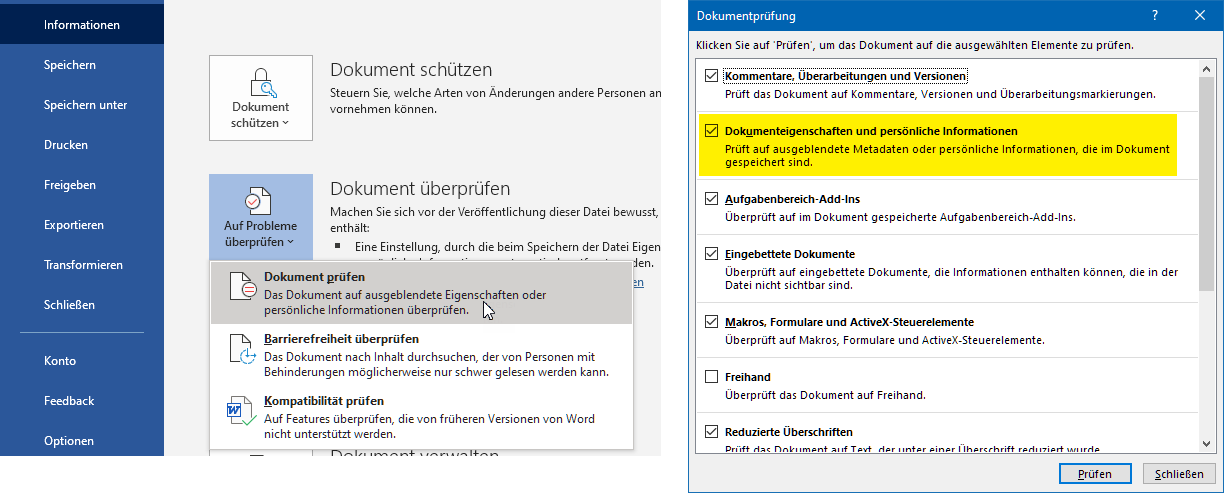1224x493 pixels.
Task: Choose Dokument prüfen menu entry
Action: (421, 294)
